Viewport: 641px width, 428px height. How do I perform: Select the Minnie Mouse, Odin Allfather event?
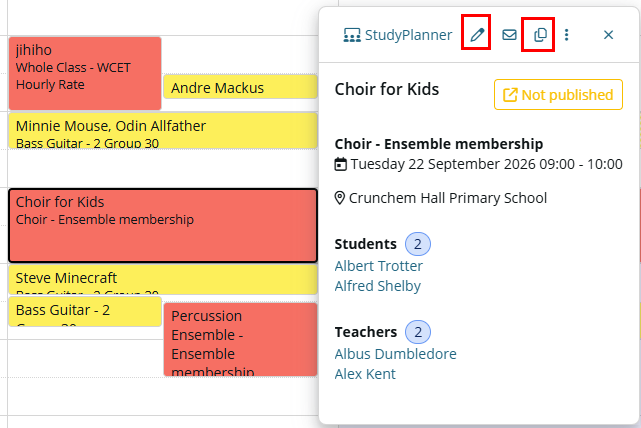[x=163, y=130]
